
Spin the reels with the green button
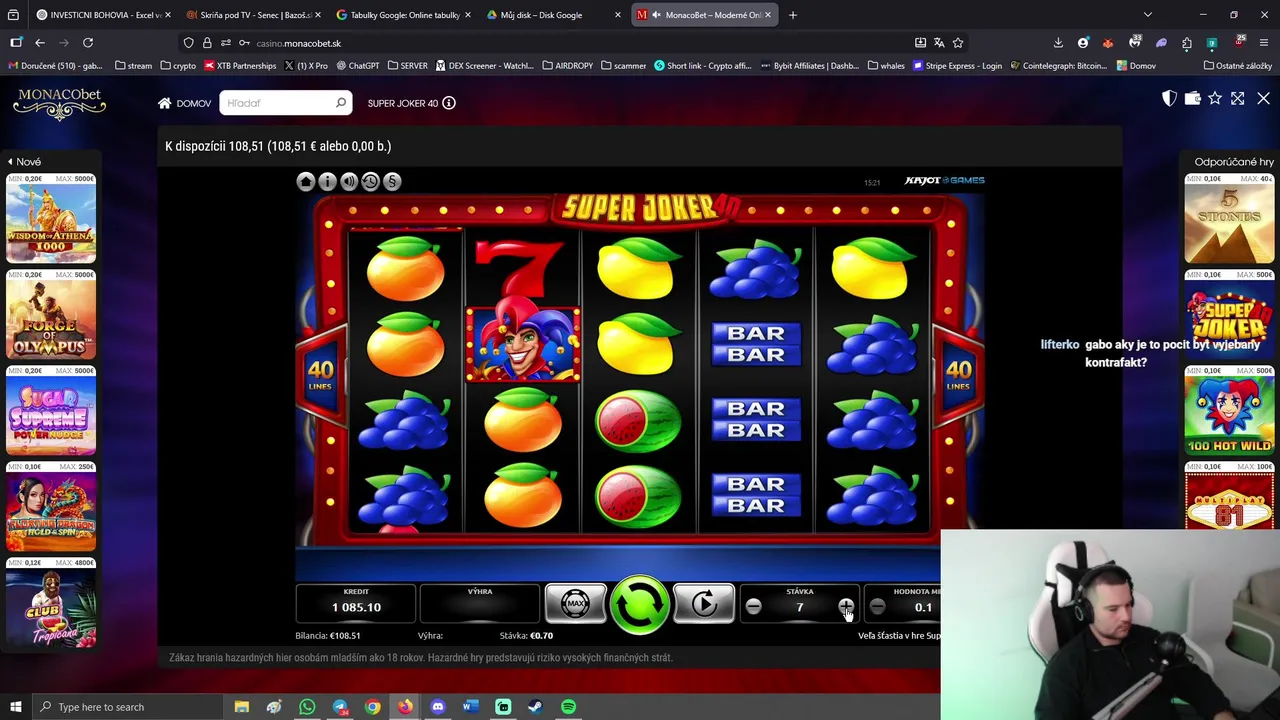click(x=640, y=604)
